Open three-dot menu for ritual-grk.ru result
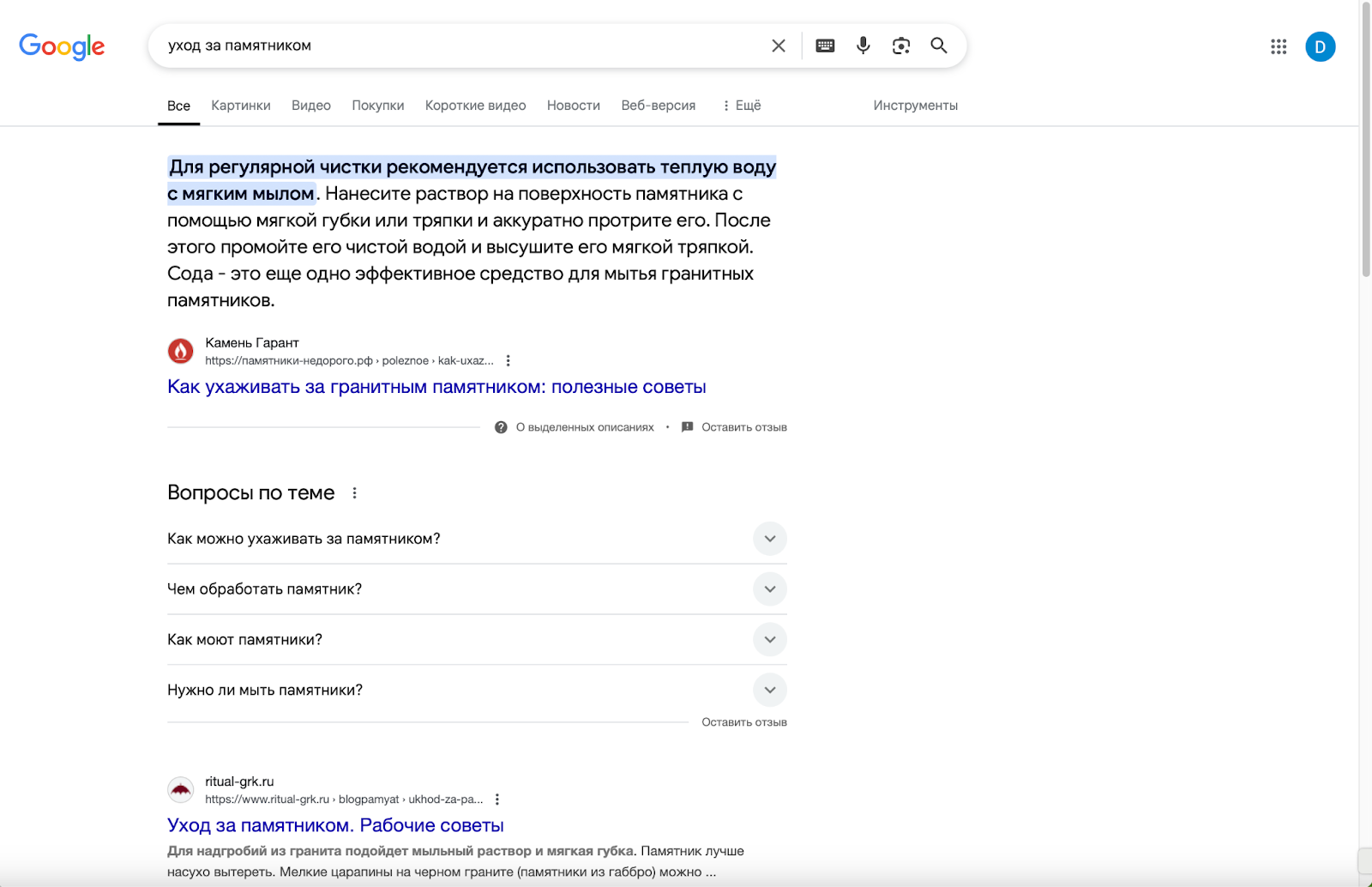 [497, 800]
